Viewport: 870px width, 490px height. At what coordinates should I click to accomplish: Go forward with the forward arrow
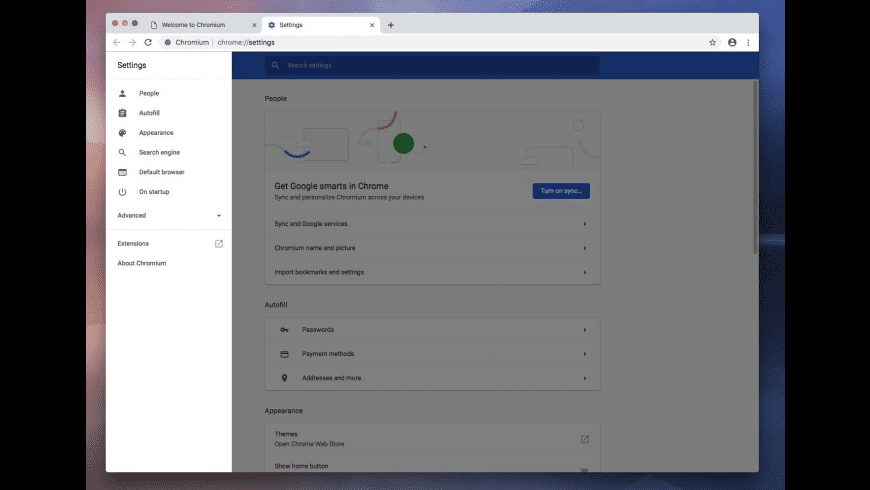click(x=132, y=42)
